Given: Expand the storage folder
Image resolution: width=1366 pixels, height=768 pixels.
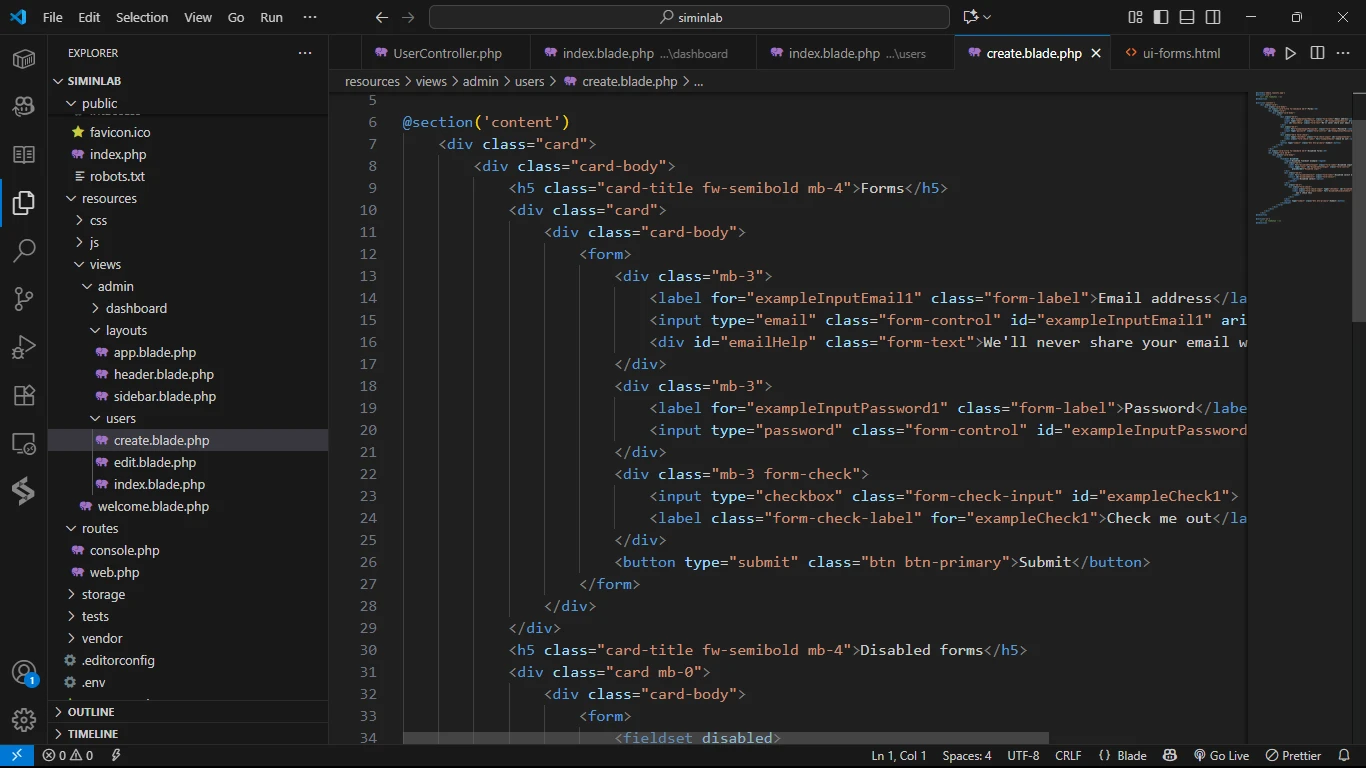Looking at the screenshot, I should pos(103,594).
